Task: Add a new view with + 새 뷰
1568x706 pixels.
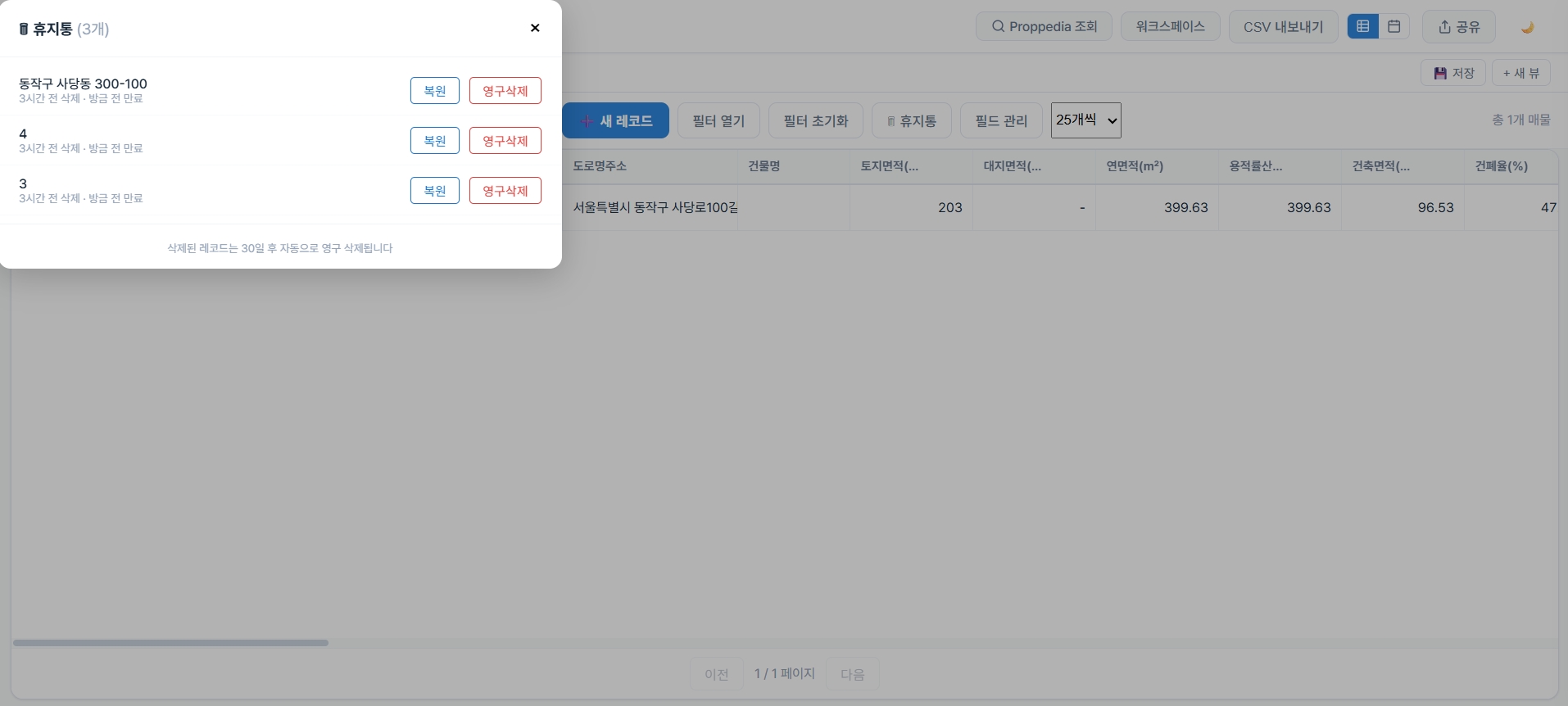Action: click(1521, 73)
